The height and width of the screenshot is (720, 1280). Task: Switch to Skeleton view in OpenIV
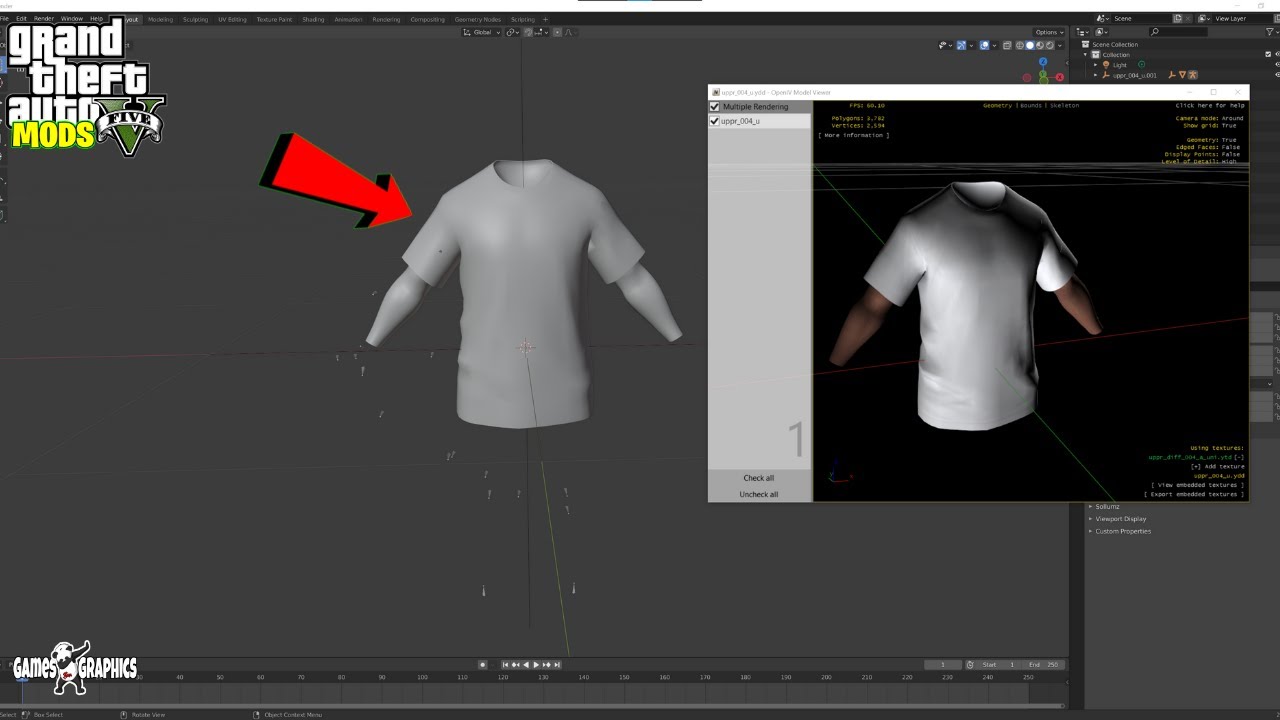[x=1063, y=105]
